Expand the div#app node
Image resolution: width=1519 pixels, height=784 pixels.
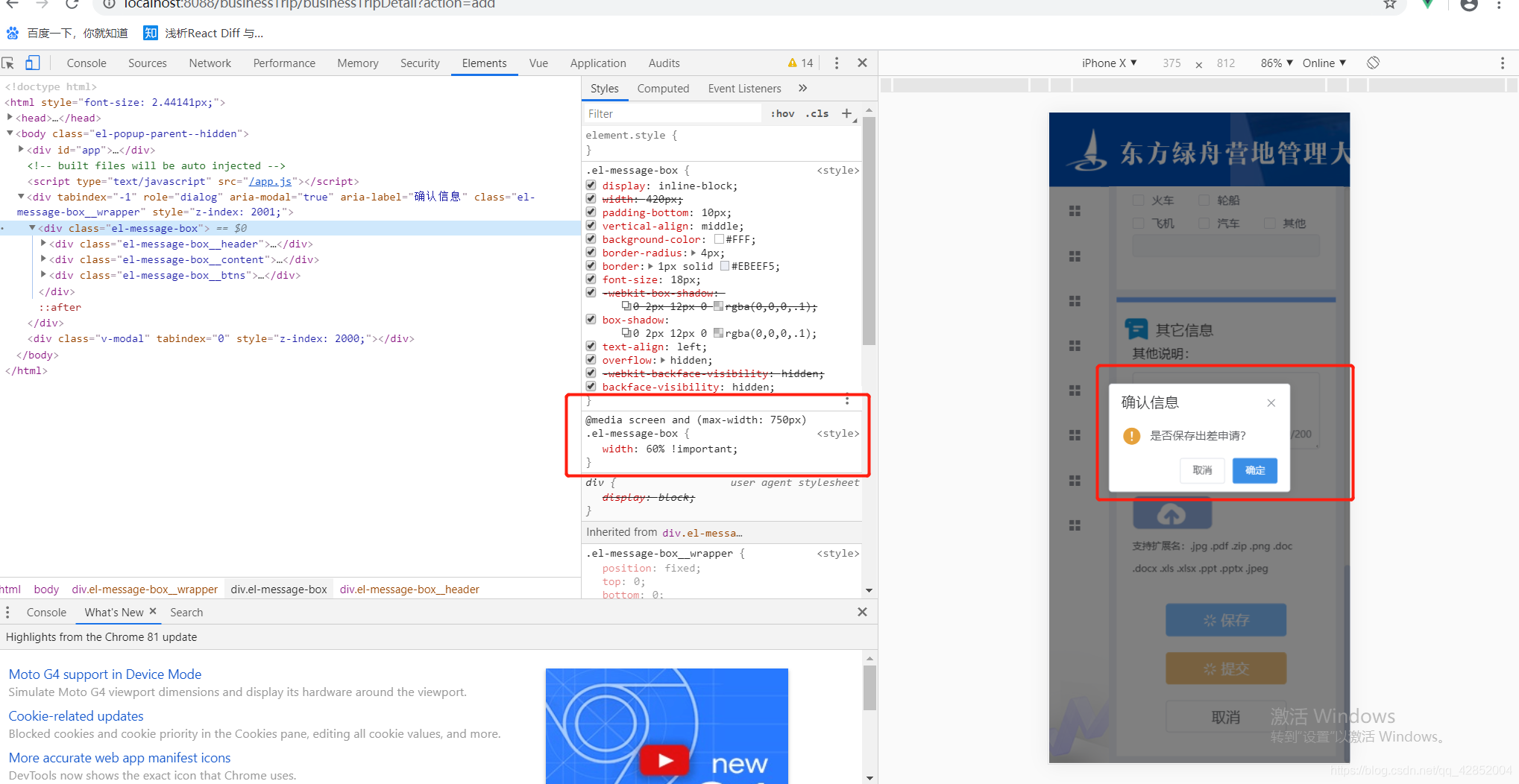point(21,149)
